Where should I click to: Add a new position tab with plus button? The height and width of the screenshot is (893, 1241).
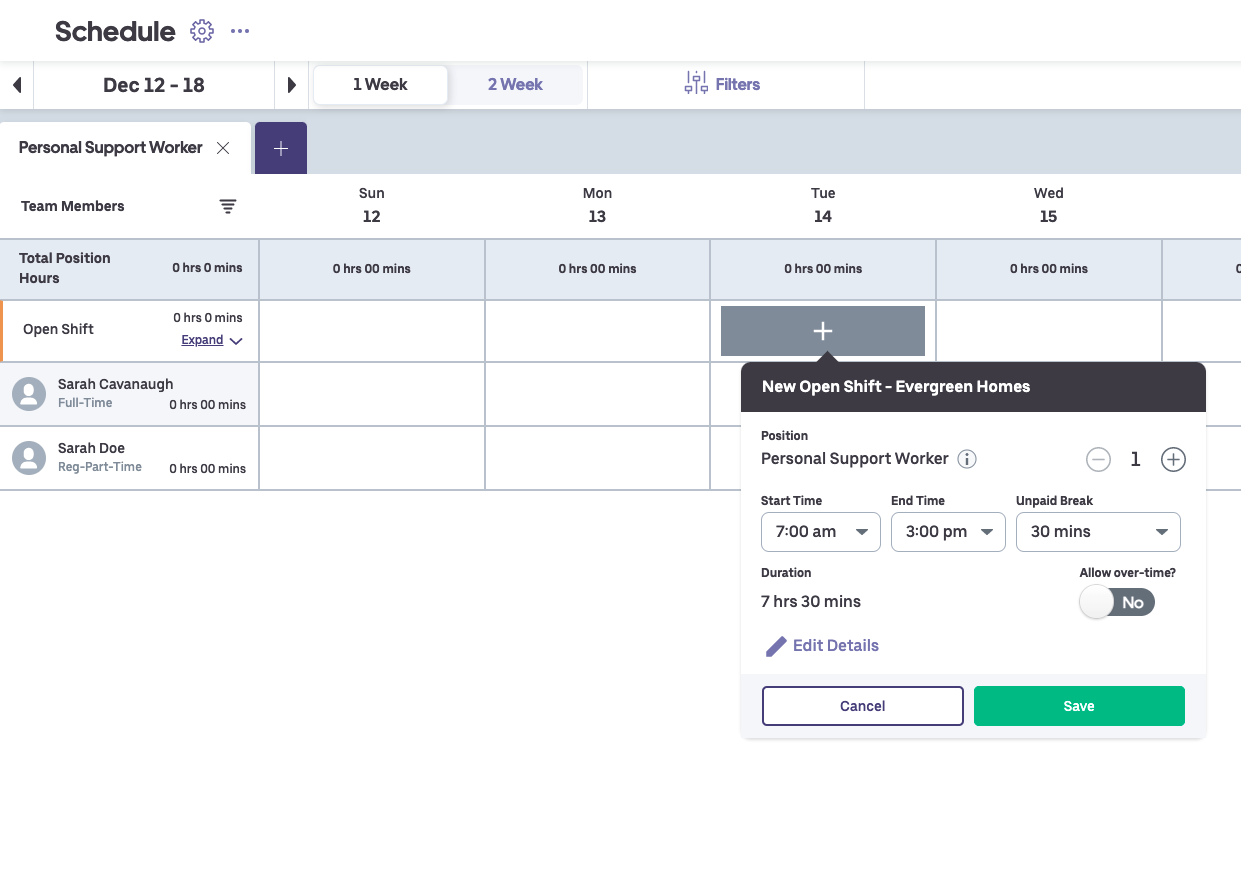point(281,148)
